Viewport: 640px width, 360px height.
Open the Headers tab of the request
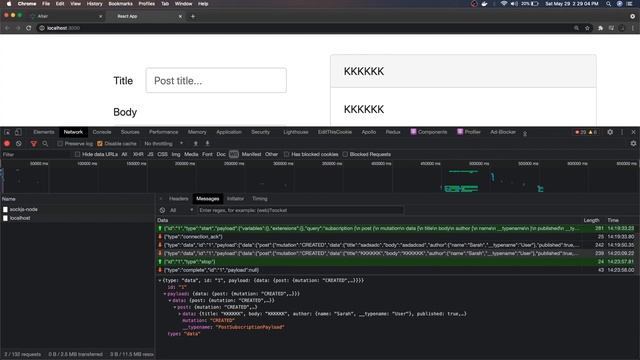pos(178,199)
